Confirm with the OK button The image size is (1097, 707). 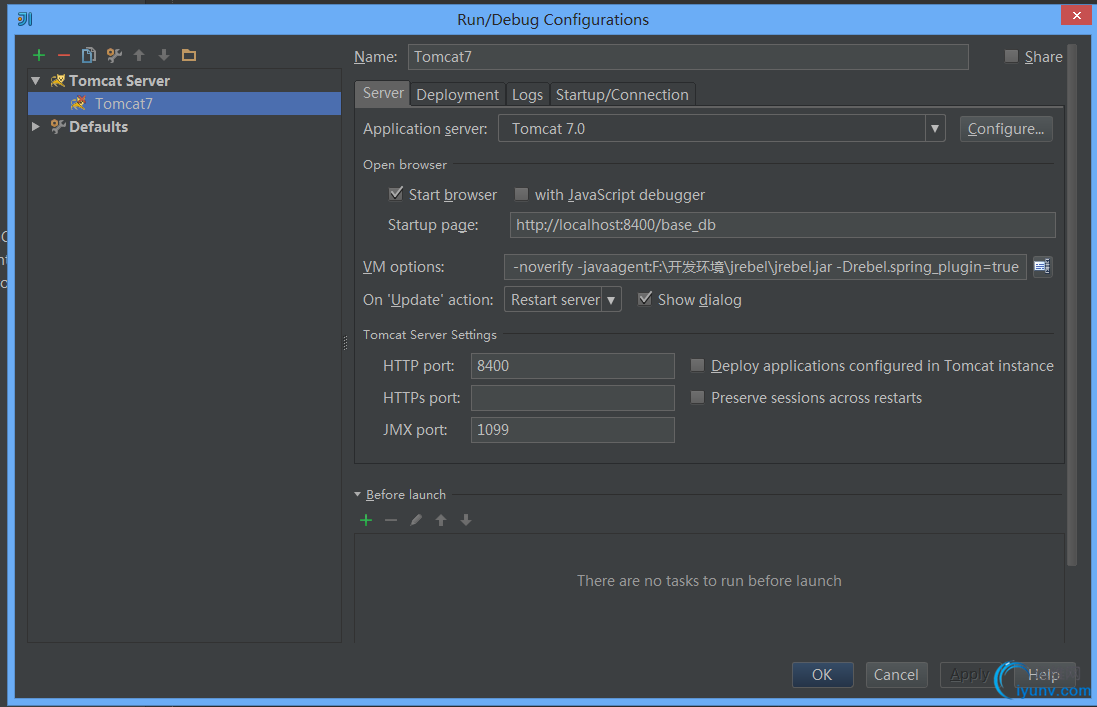tap(822, 675)
